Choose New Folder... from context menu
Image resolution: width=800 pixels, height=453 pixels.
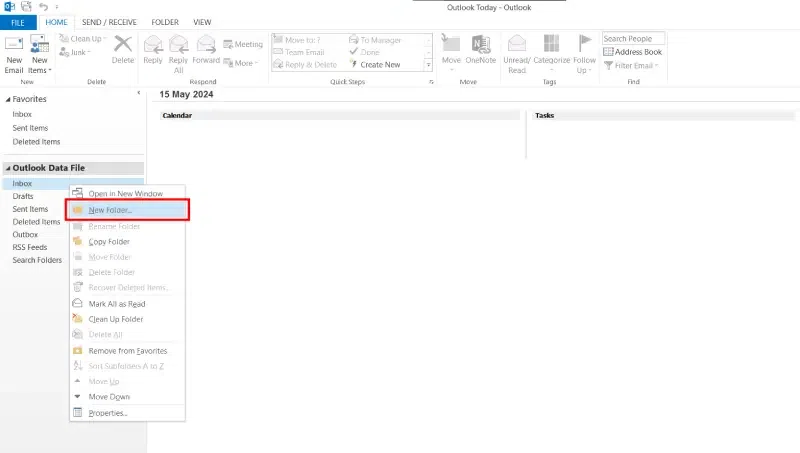tap(128, 210)
